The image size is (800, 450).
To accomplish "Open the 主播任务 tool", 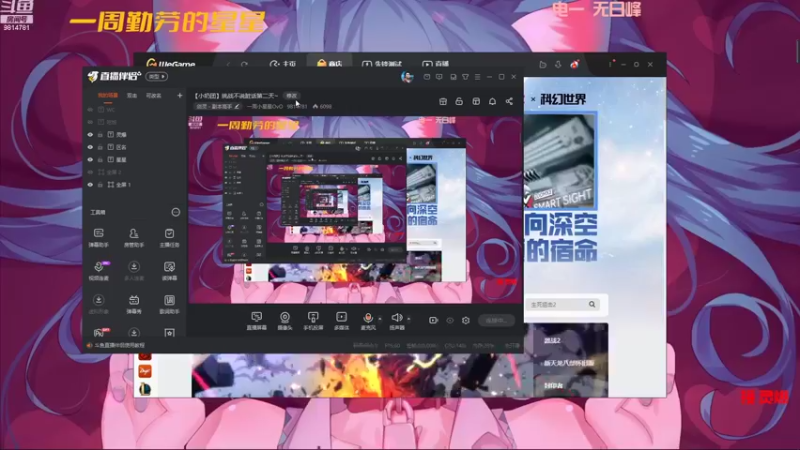I will (x=169, y=238).
